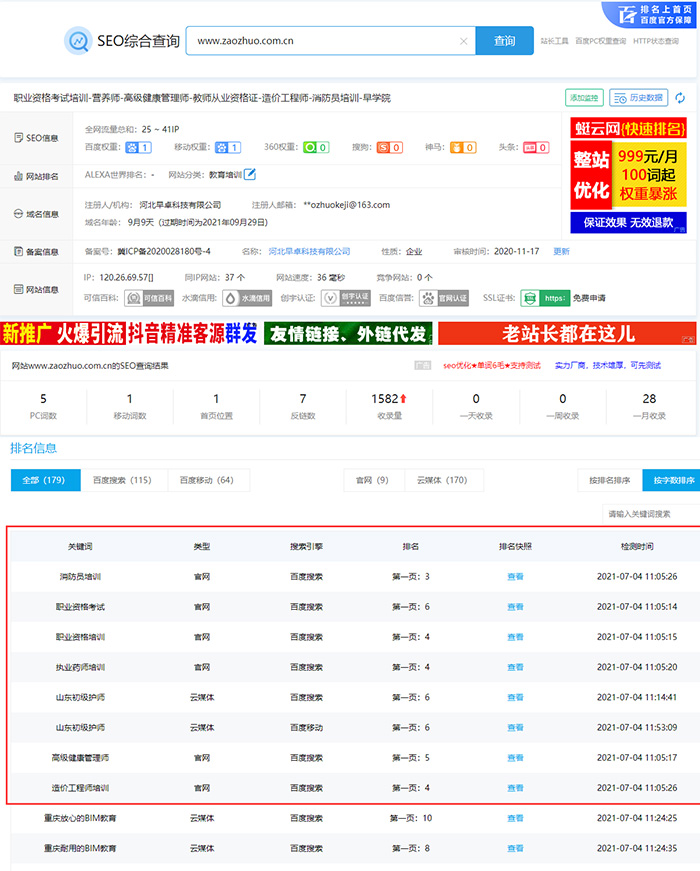Click 查看 snapshot link for 消防员培训

(x=515, y=577)
